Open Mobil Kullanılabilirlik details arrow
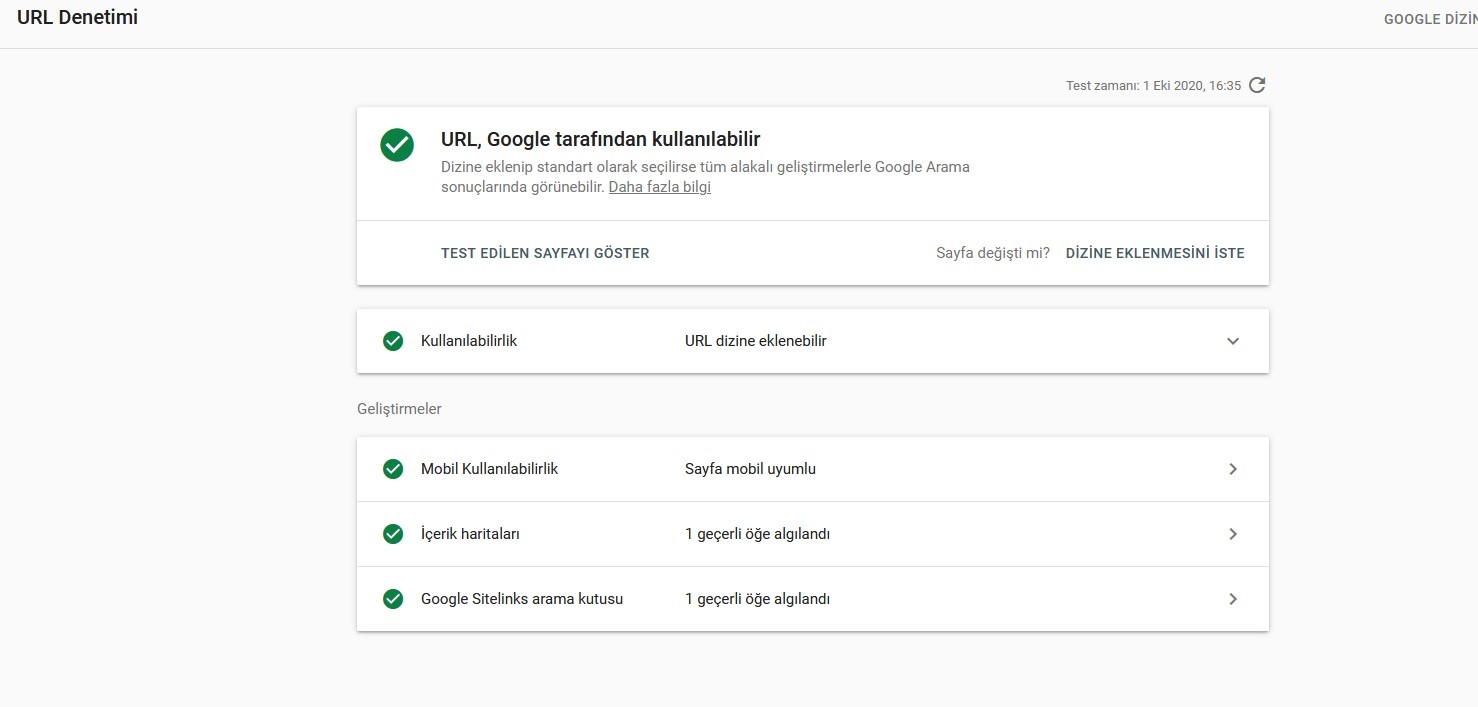 tap(1233, 469)
